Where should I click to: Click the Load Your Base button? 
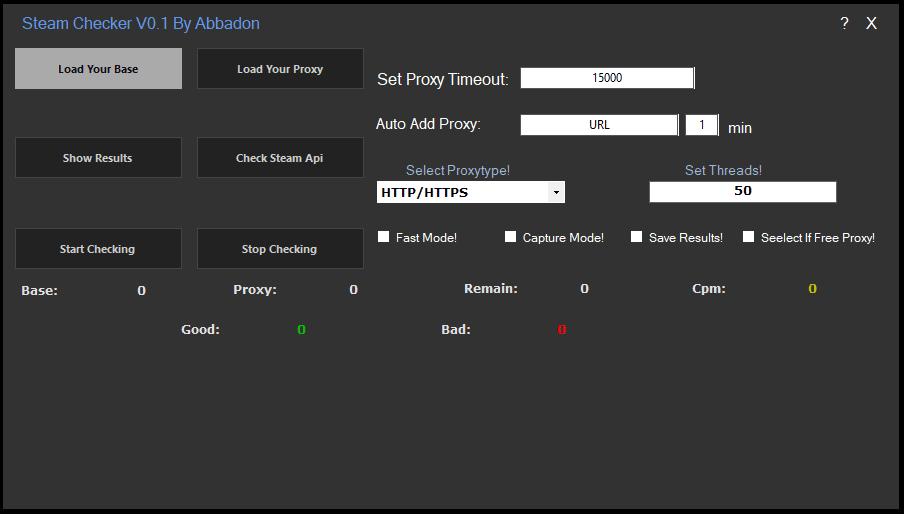98,69
